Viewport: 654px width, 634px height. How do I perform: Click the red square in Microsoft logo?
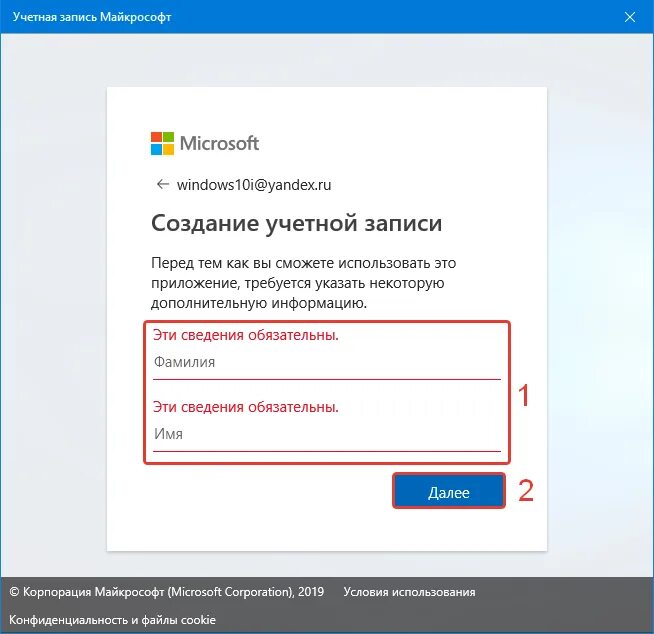156,138
